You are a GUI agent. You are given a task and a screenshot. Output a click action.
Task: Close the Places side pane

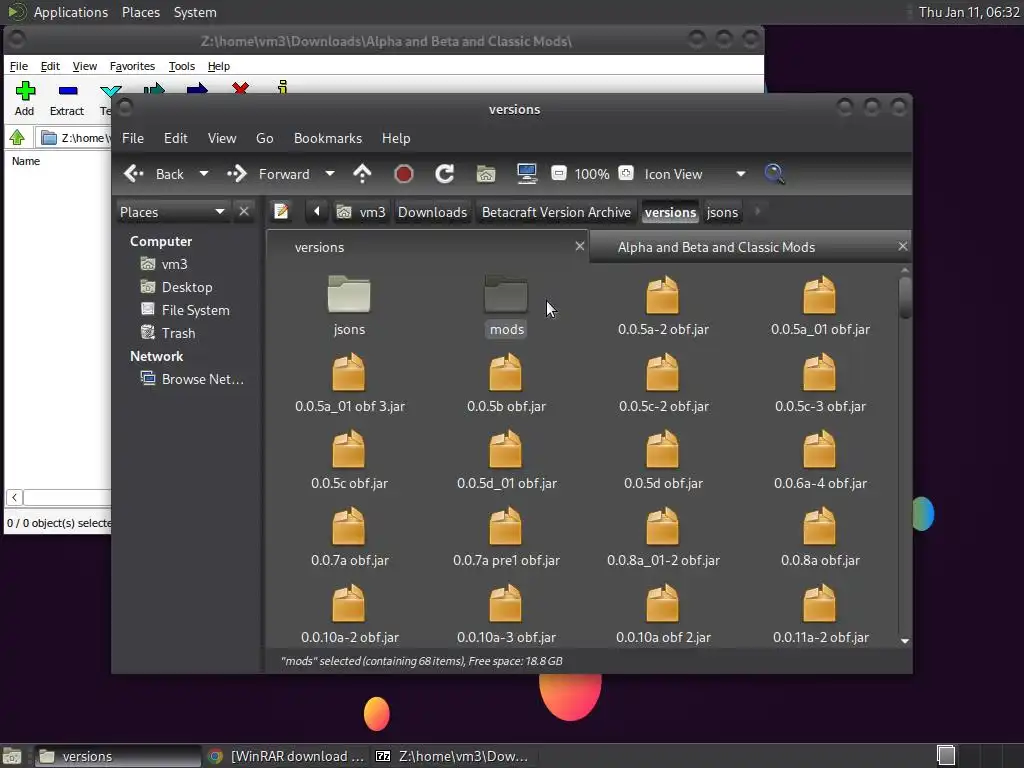coord(244,212)
